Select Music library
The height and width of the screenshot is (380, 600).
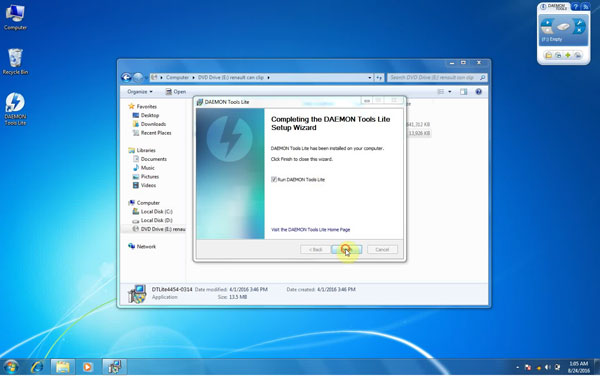148,168
